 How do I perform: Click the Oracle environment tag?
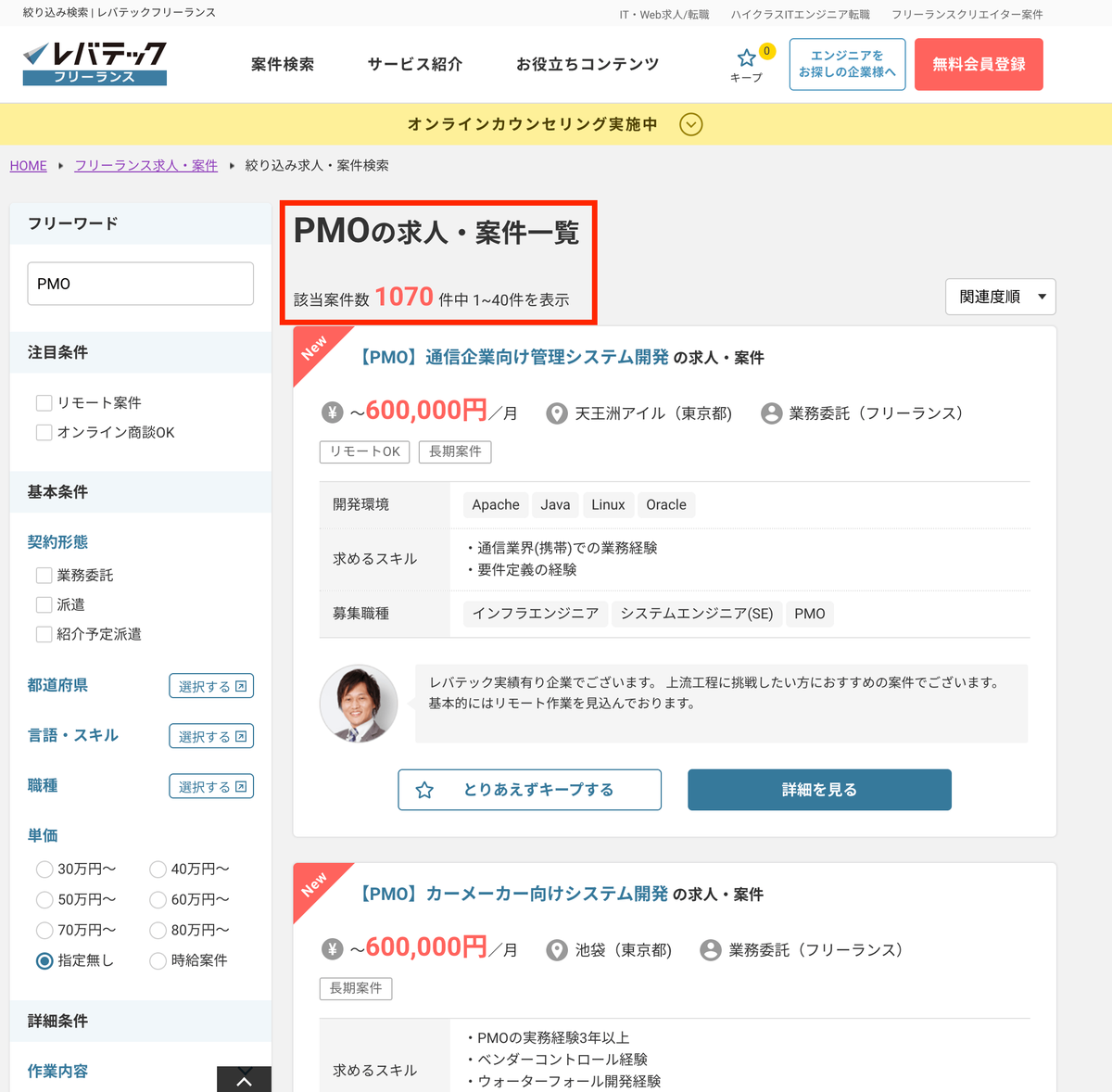(x=666, y=504)
